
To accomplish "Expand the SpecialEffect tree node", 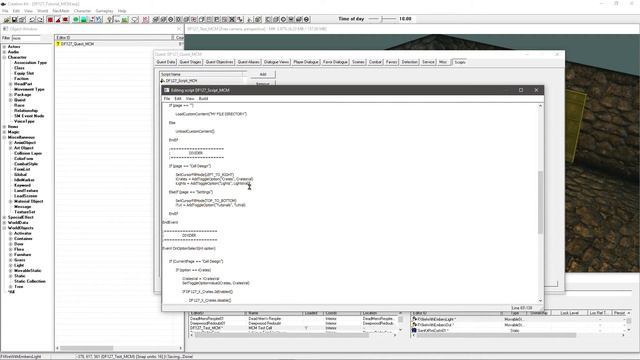I will 4,217.
